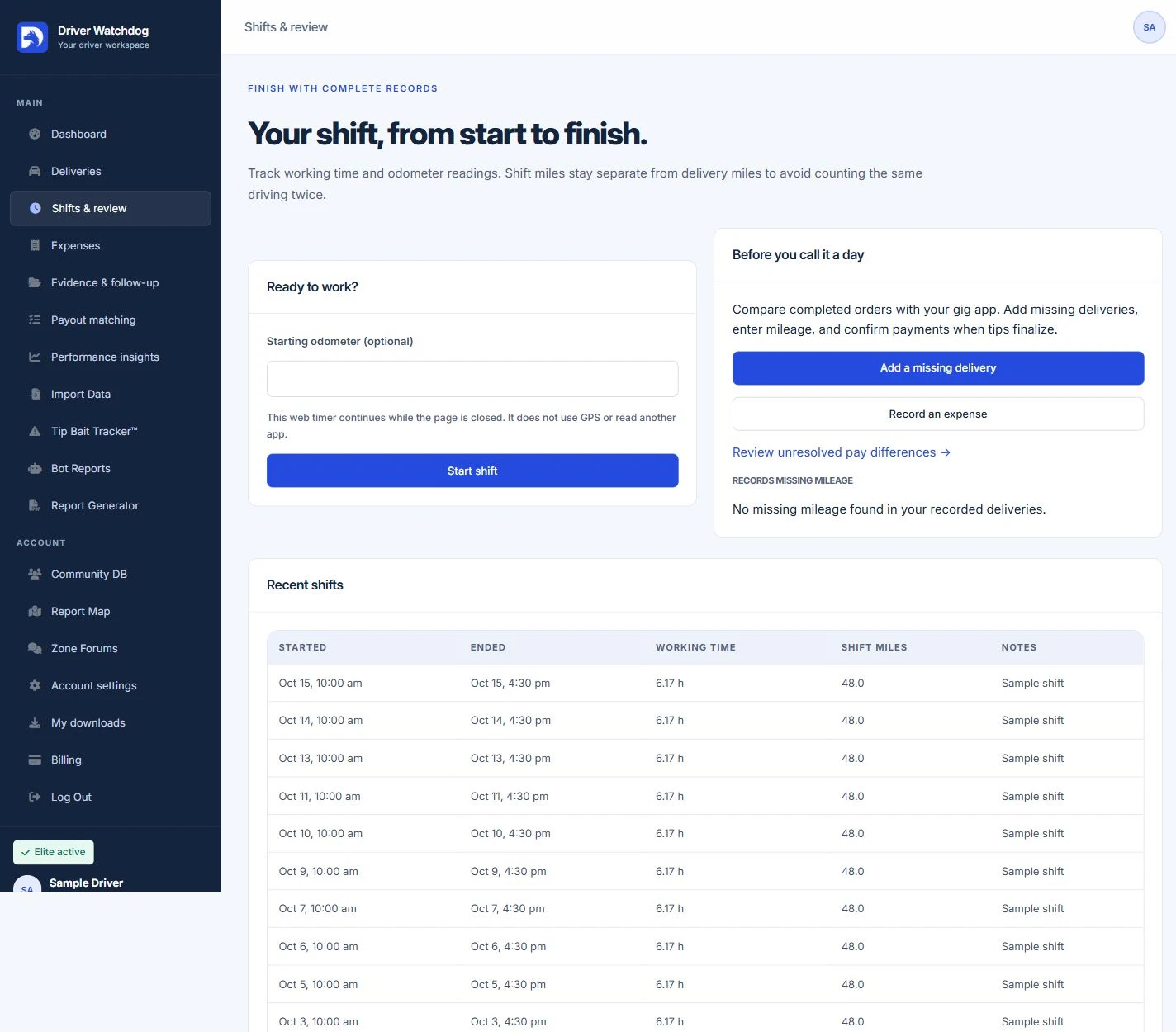Click the Community DB people icon
This screenshot has height=1032, width=1176.
(35, 574)
